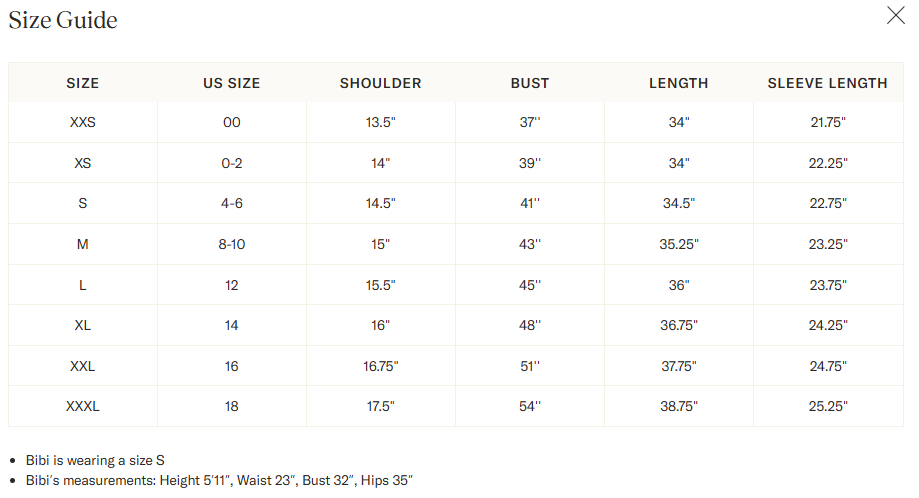This screenshot has height=498, width=919.
Task: Select the LENGTH column header
Action: click(x=679, y=83)
